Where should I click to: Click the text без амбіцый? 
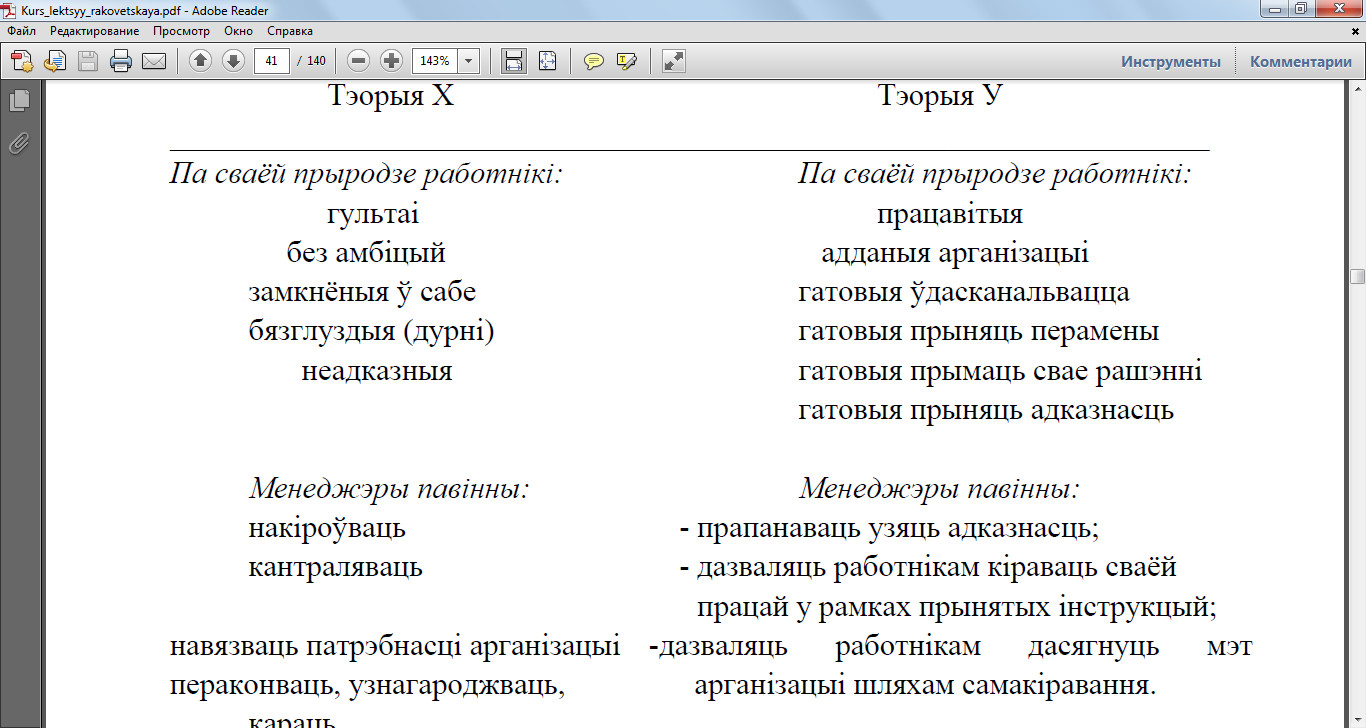(366, 253)
